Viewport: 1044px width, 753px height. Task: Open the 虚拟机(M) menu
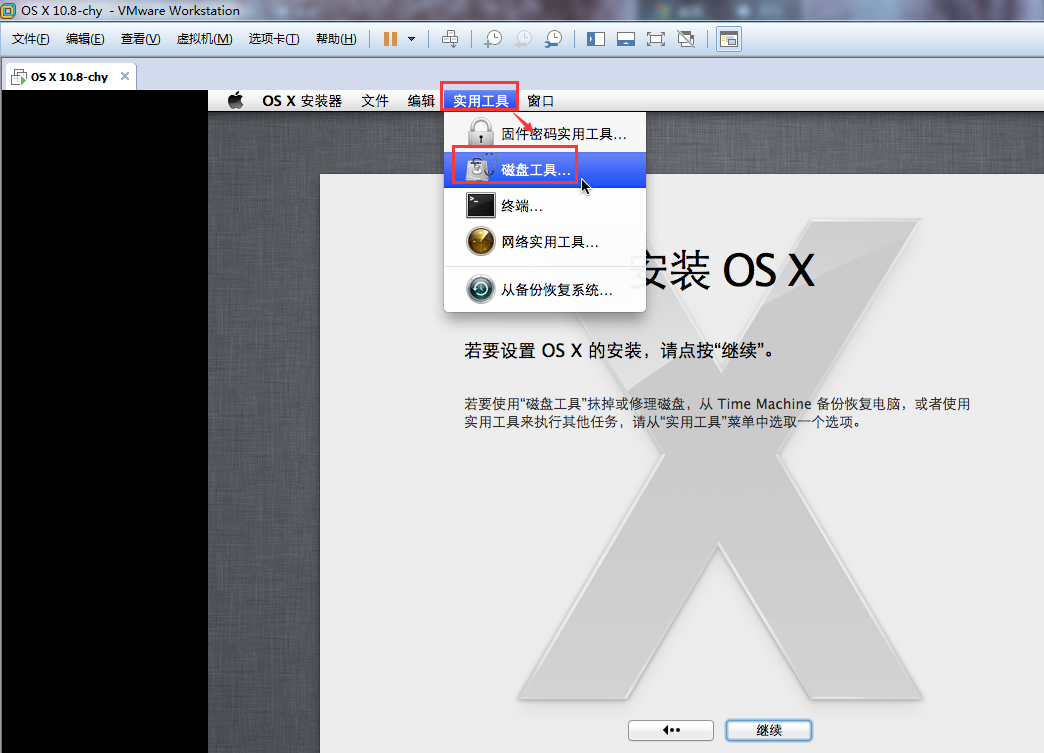pyautogui.click(x=204, y=39)
